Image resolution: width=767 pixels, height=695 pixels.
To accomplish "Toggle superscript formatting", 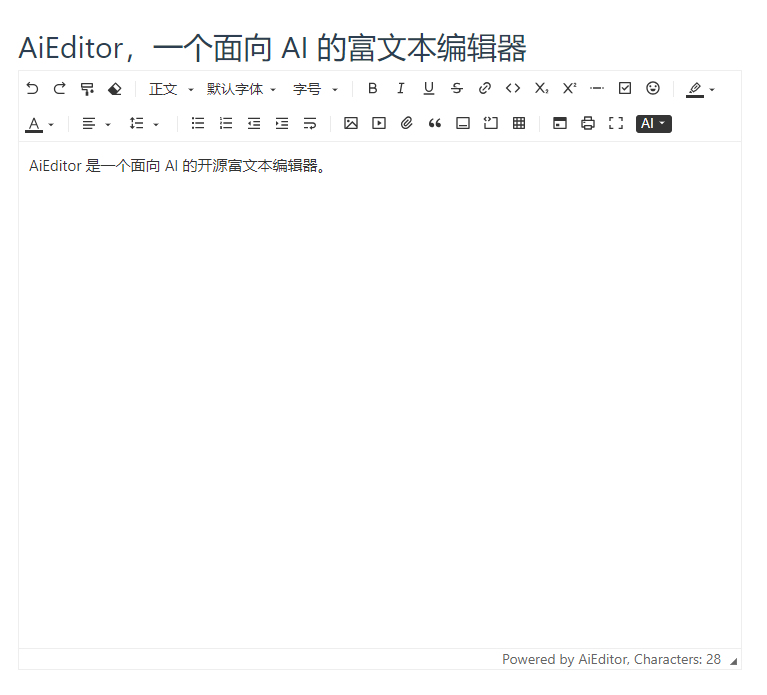I will 569,89.
